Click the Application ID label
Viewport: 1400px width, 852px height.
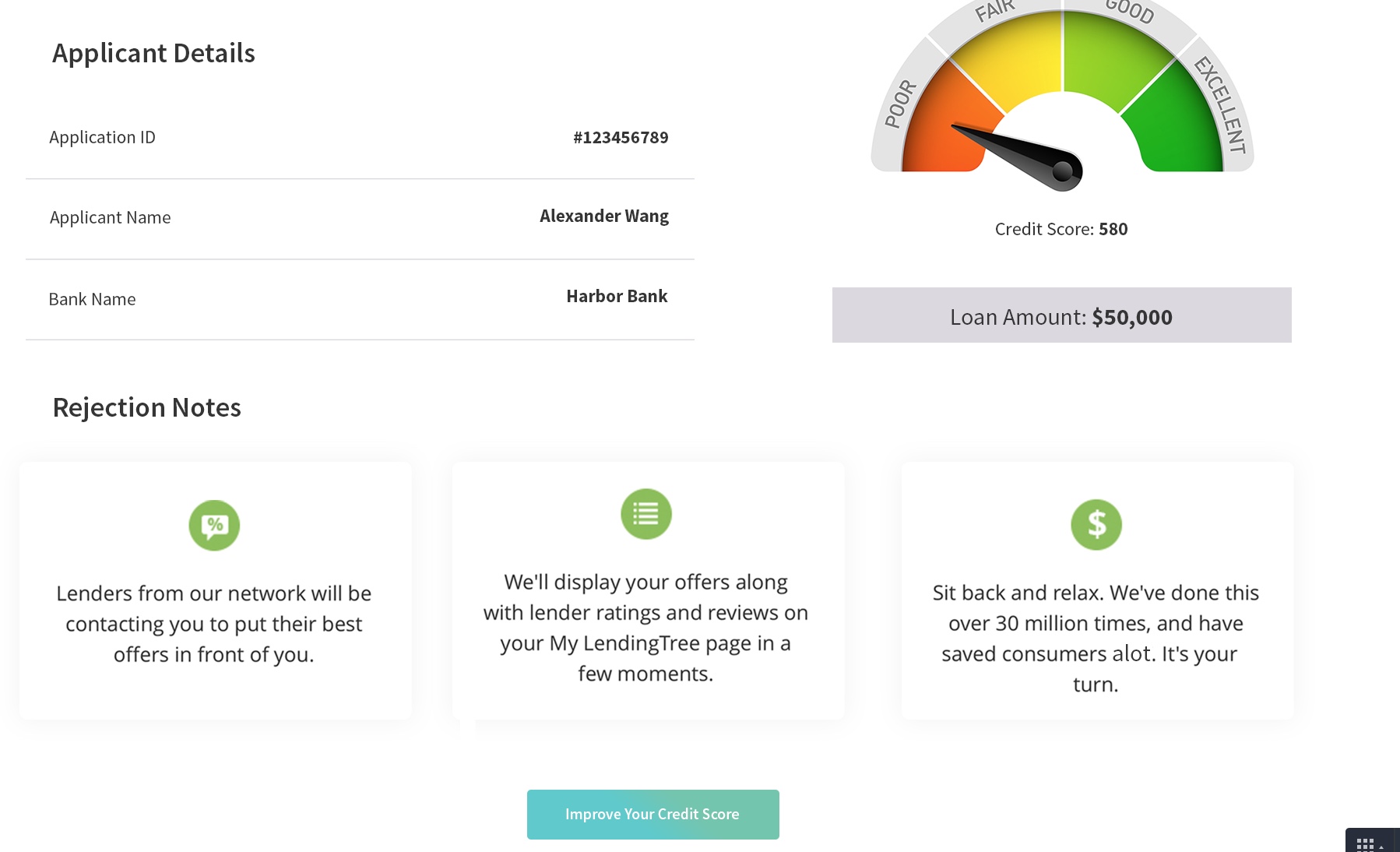(x=102, y=138)
